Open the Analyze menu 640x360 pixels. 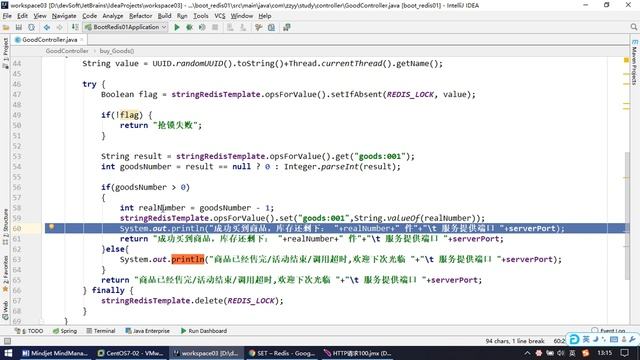point(113,16)
